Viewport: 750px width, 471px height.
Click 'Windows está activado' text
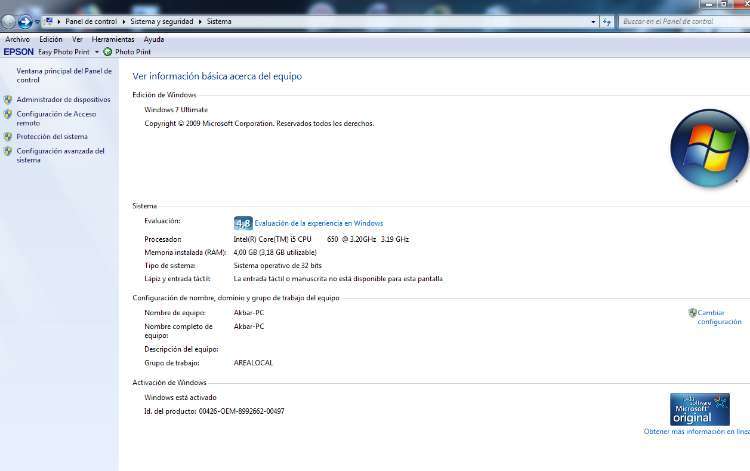click(180, 397)
